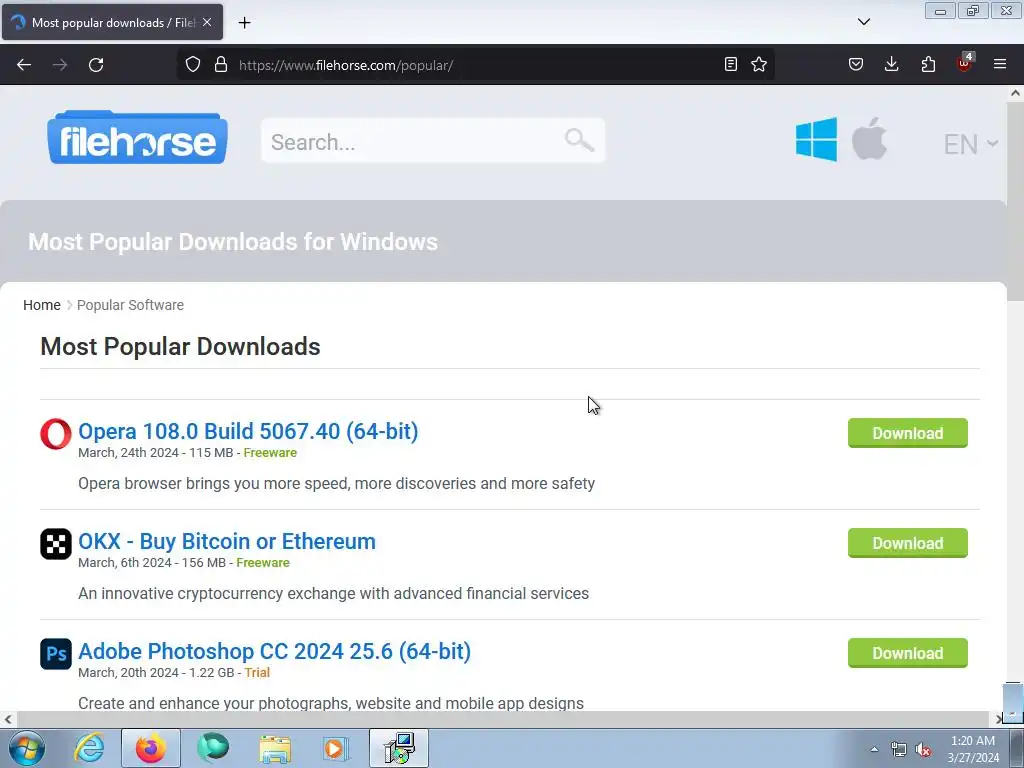
Task: Expand the list all tabs chevron
Action: click(x=863, y=22)
